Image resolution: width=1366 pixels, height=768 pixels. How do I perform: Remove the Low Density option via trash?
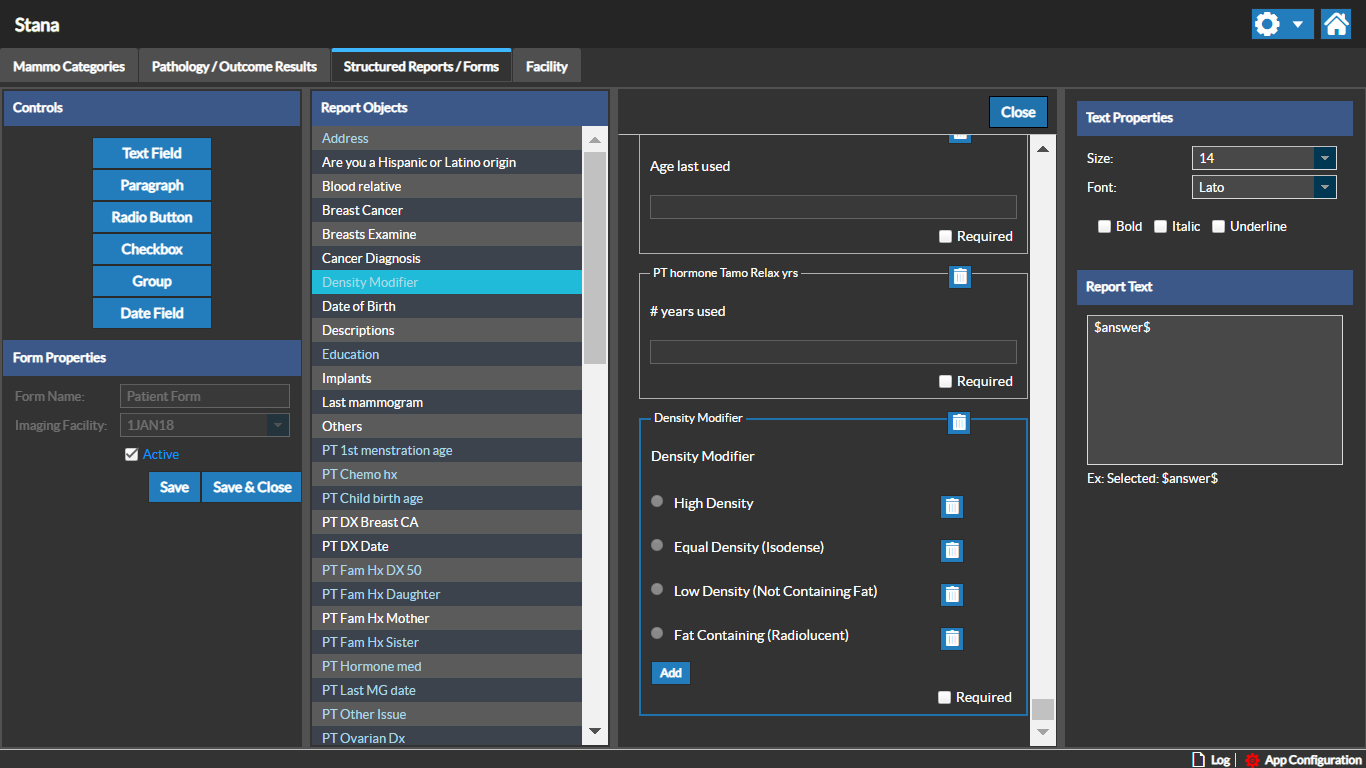pos(952,595)
